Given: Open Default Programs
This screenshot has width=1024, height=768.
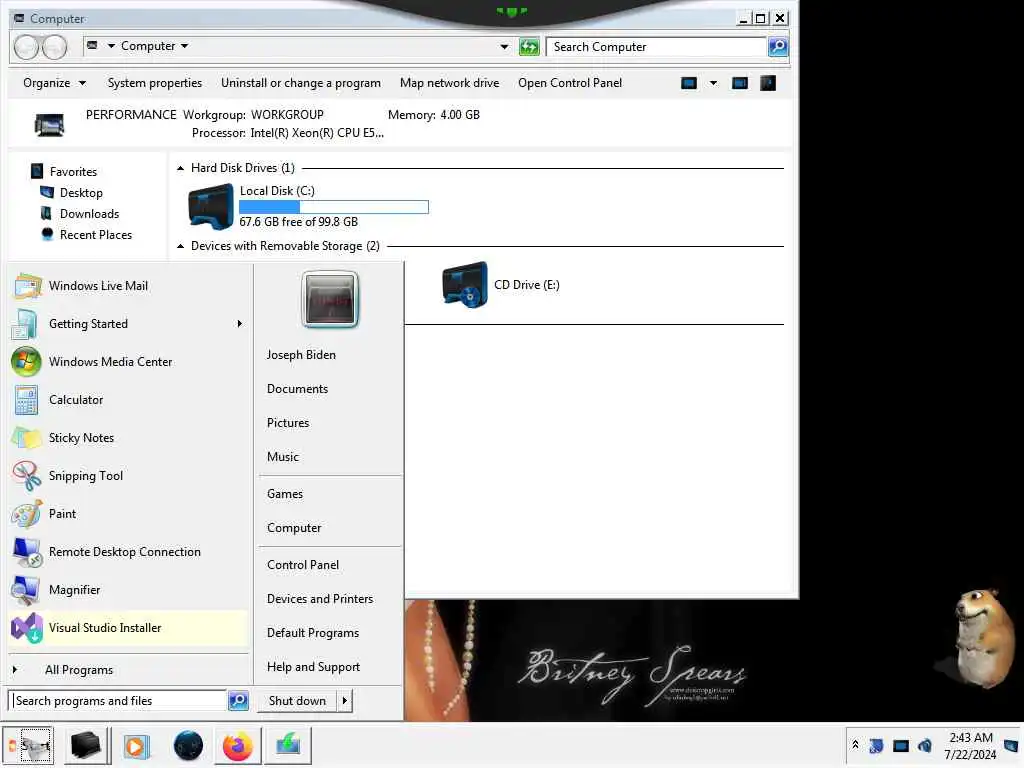Looking at the screenshot, I should coord(313,633).
